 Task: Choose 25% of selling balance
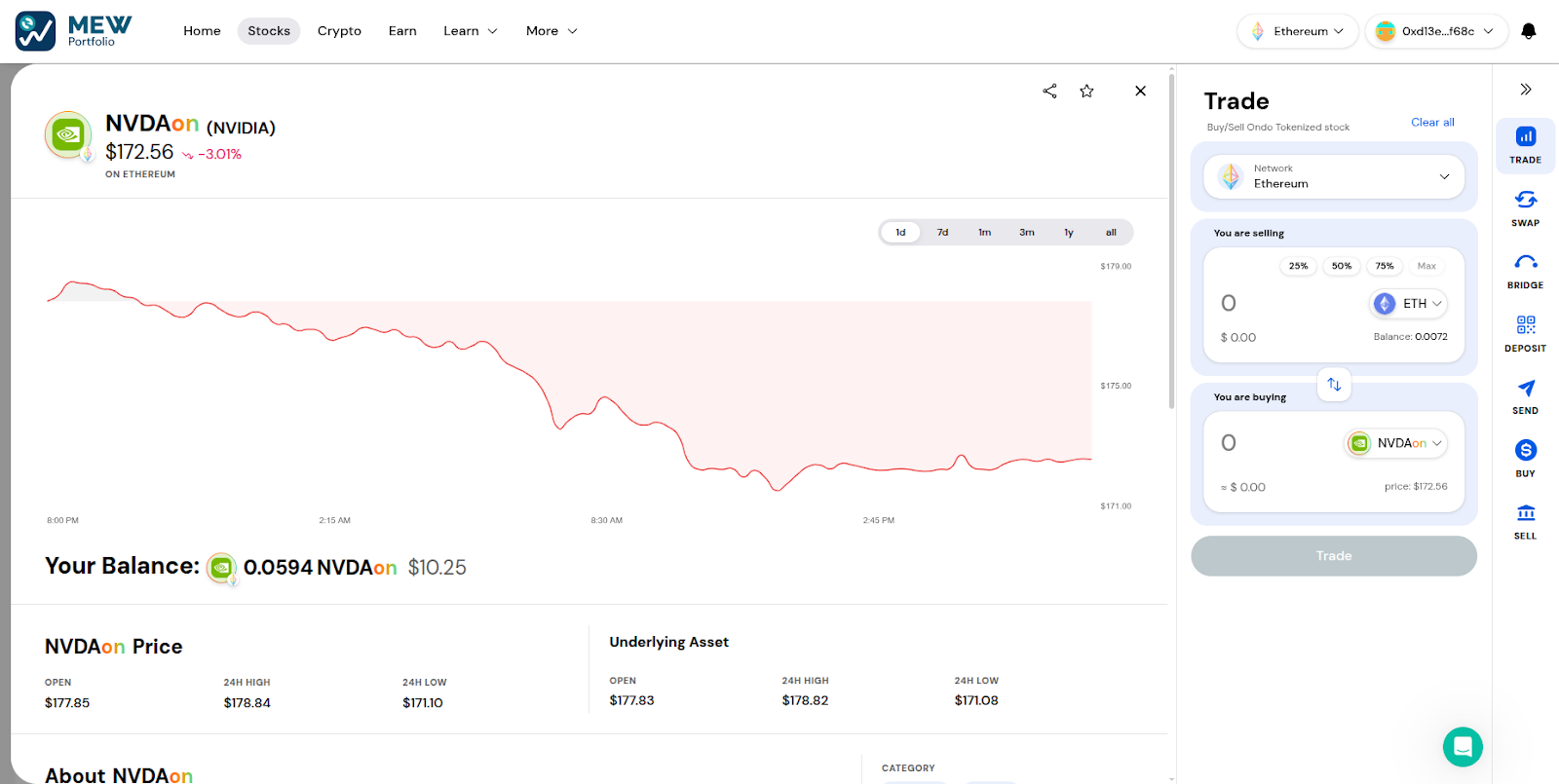[x=1299, y=266]
